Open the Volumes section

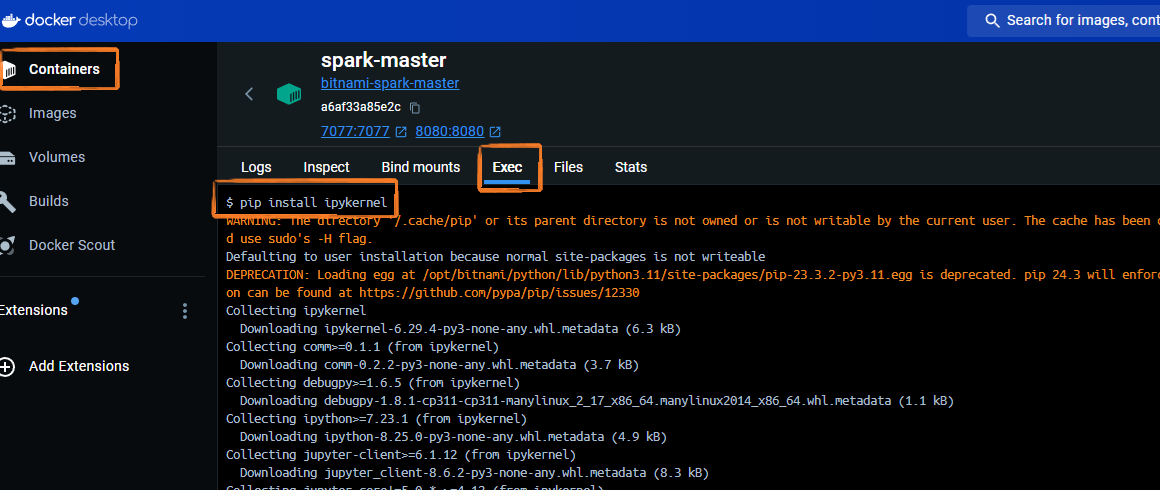click(x=57, y=157)
